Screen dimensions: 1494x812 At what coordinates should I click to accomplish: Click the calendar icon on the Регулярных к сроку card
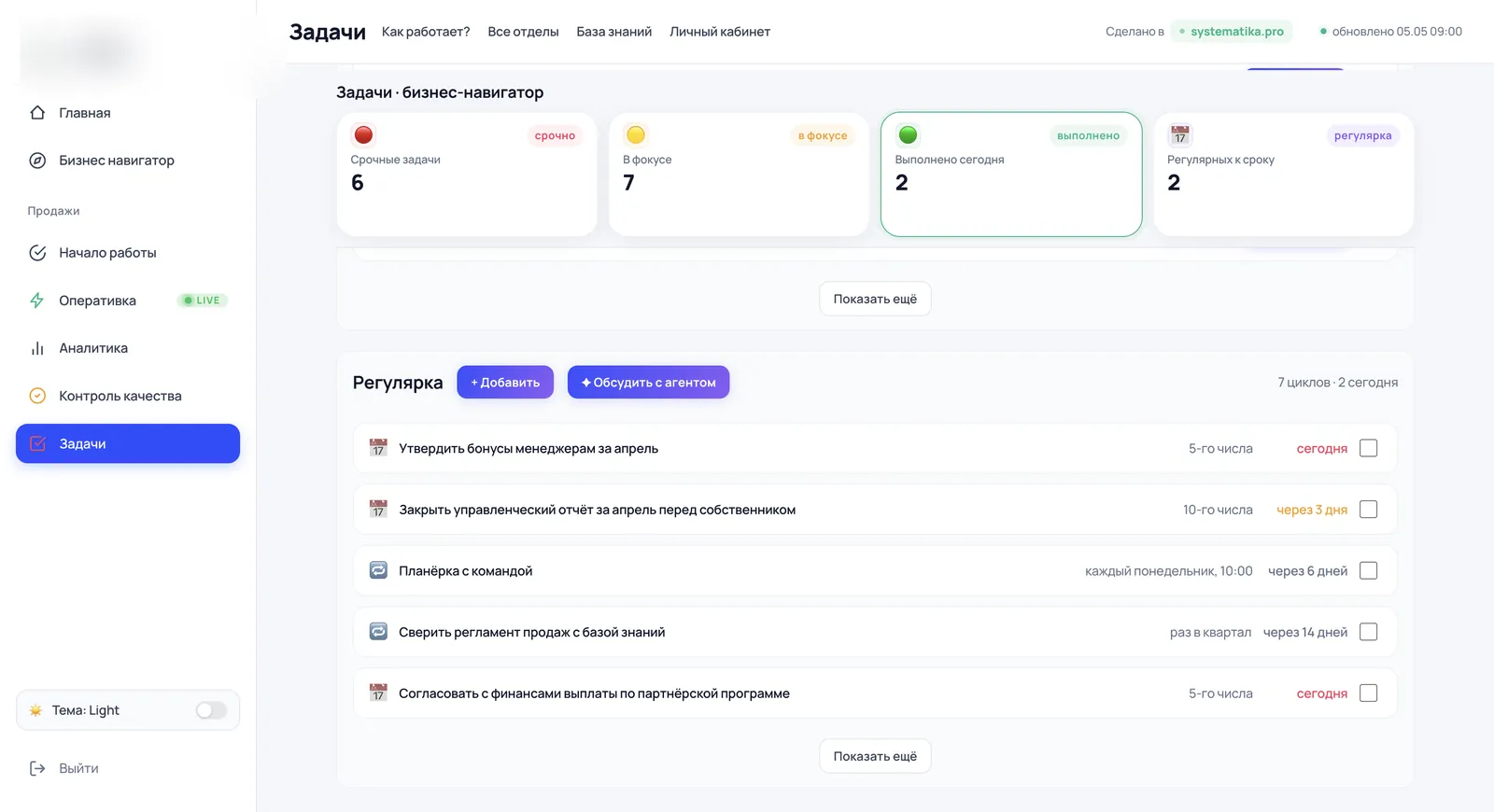1180,135
